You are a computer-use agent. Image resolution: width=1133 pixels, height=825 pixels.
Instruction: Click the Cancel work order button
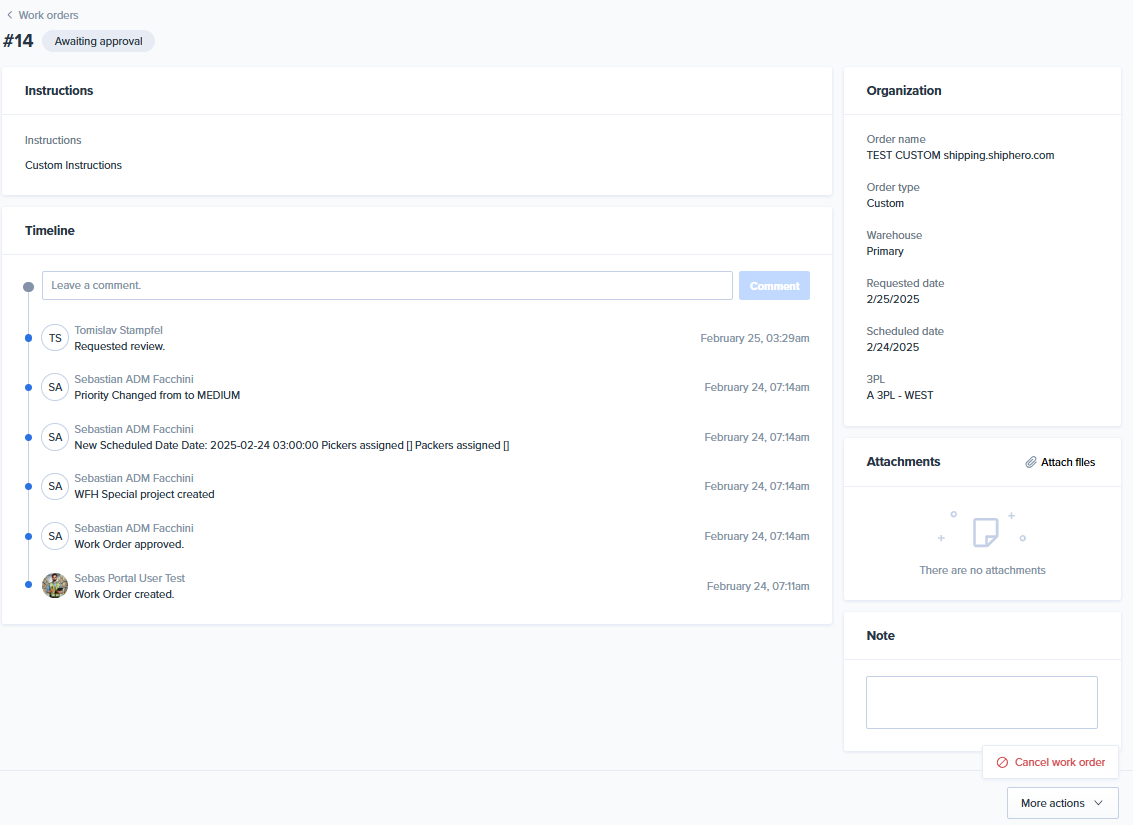pyautogui.click(x=1050, y=762)
